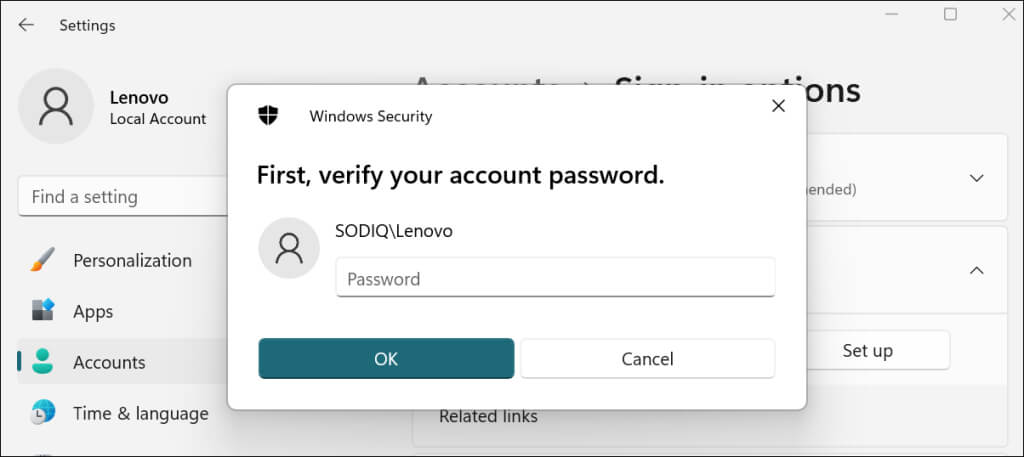Cancel the password verification dialog
This screenshot has height=457, width=1024.
pyautogui.click(x=647, y=358)
